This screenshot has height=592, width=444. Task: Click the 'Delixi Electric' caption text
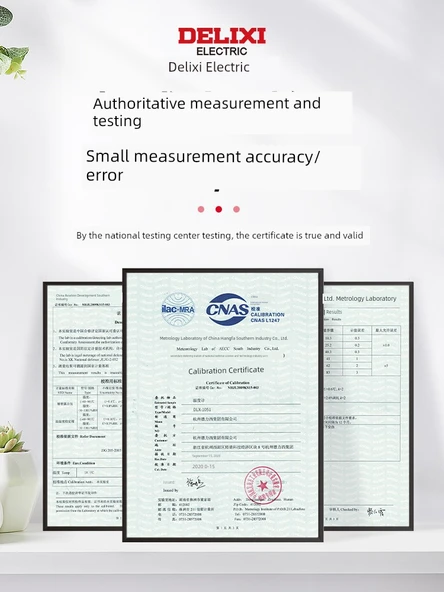click(209, 67)
